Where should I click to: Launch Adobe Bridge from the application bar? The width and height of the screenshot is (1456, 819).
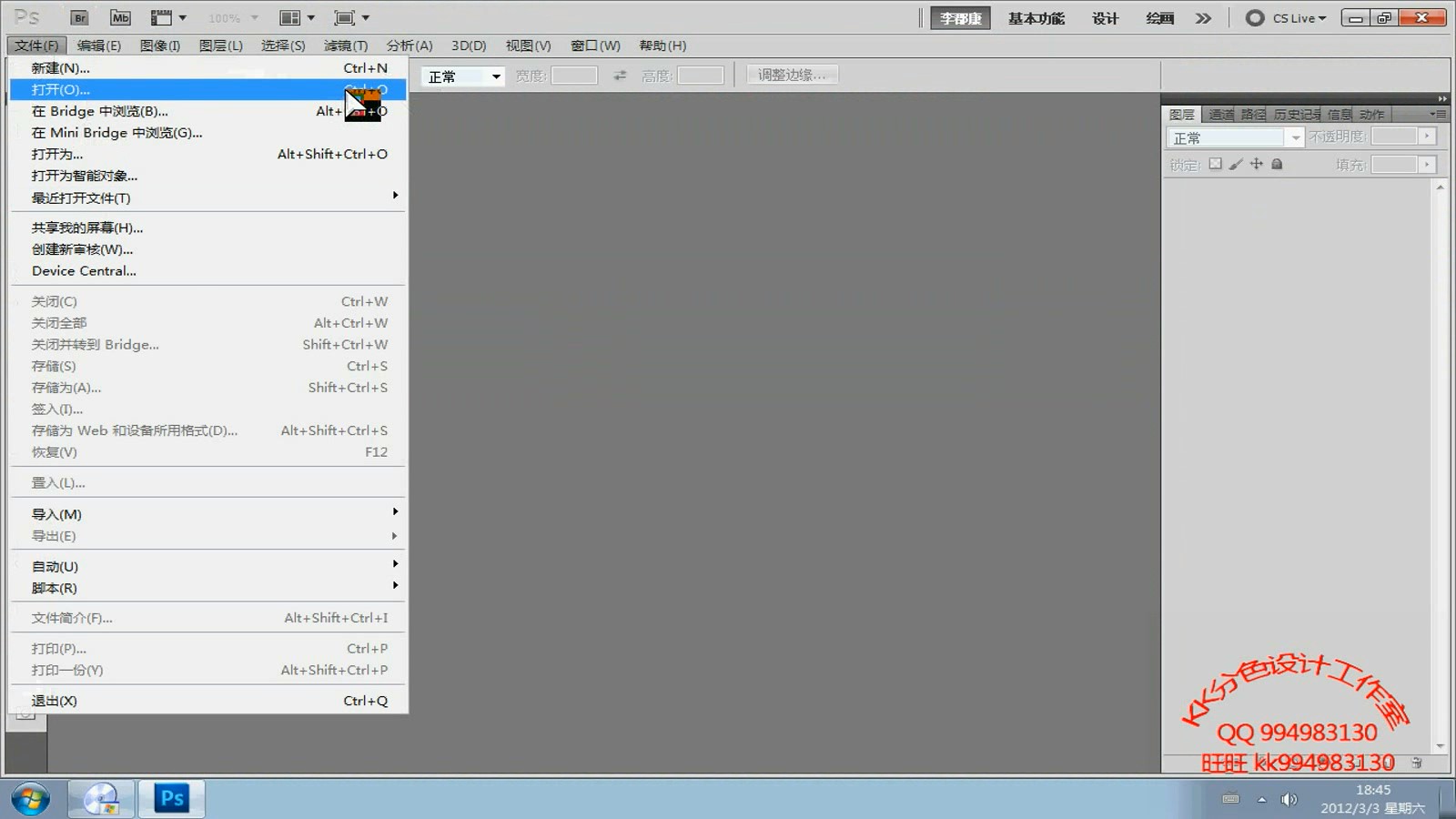[x=80, y=17]
